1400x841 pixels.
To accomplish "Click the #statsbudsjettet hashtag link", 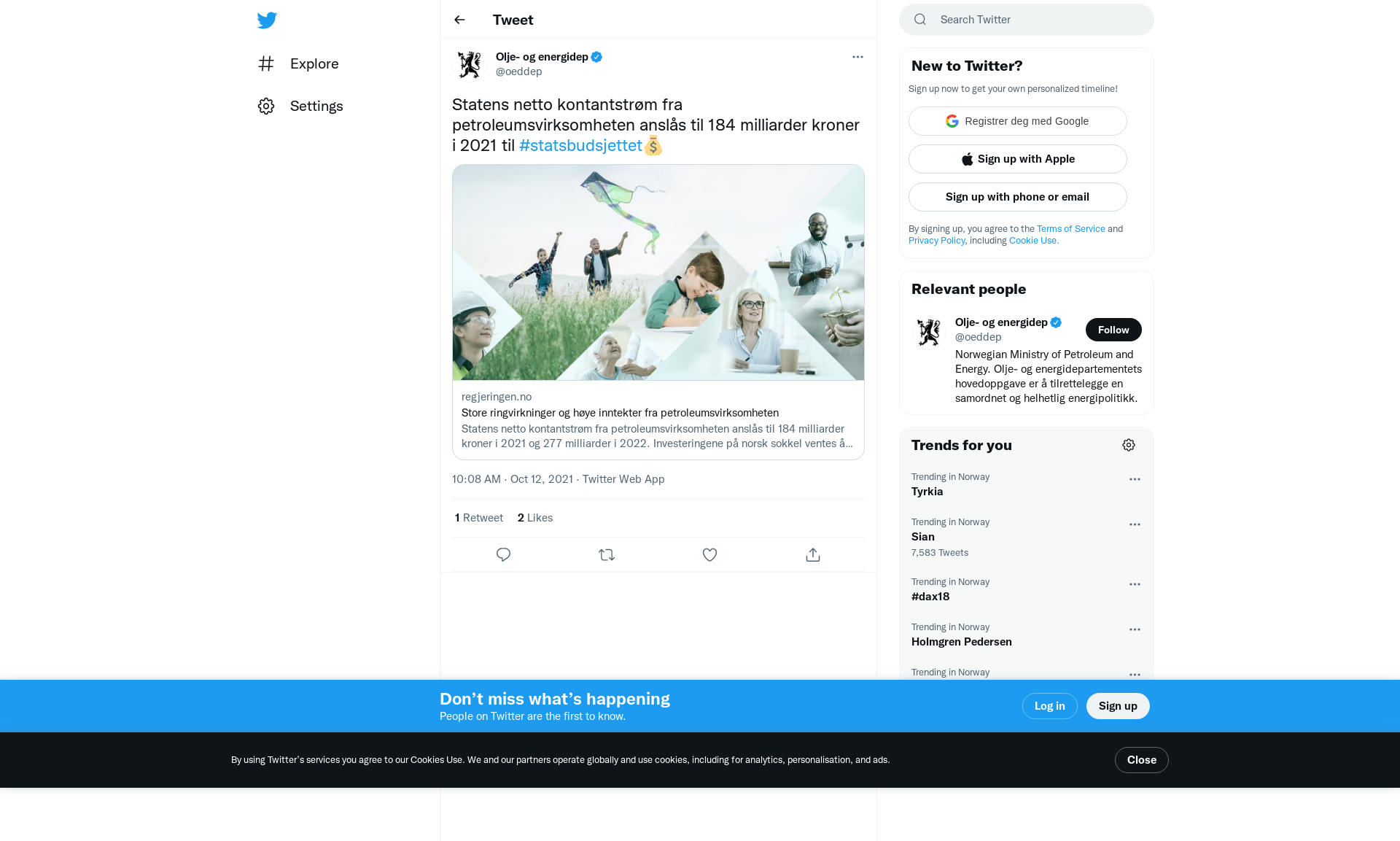I will point(580,145).
